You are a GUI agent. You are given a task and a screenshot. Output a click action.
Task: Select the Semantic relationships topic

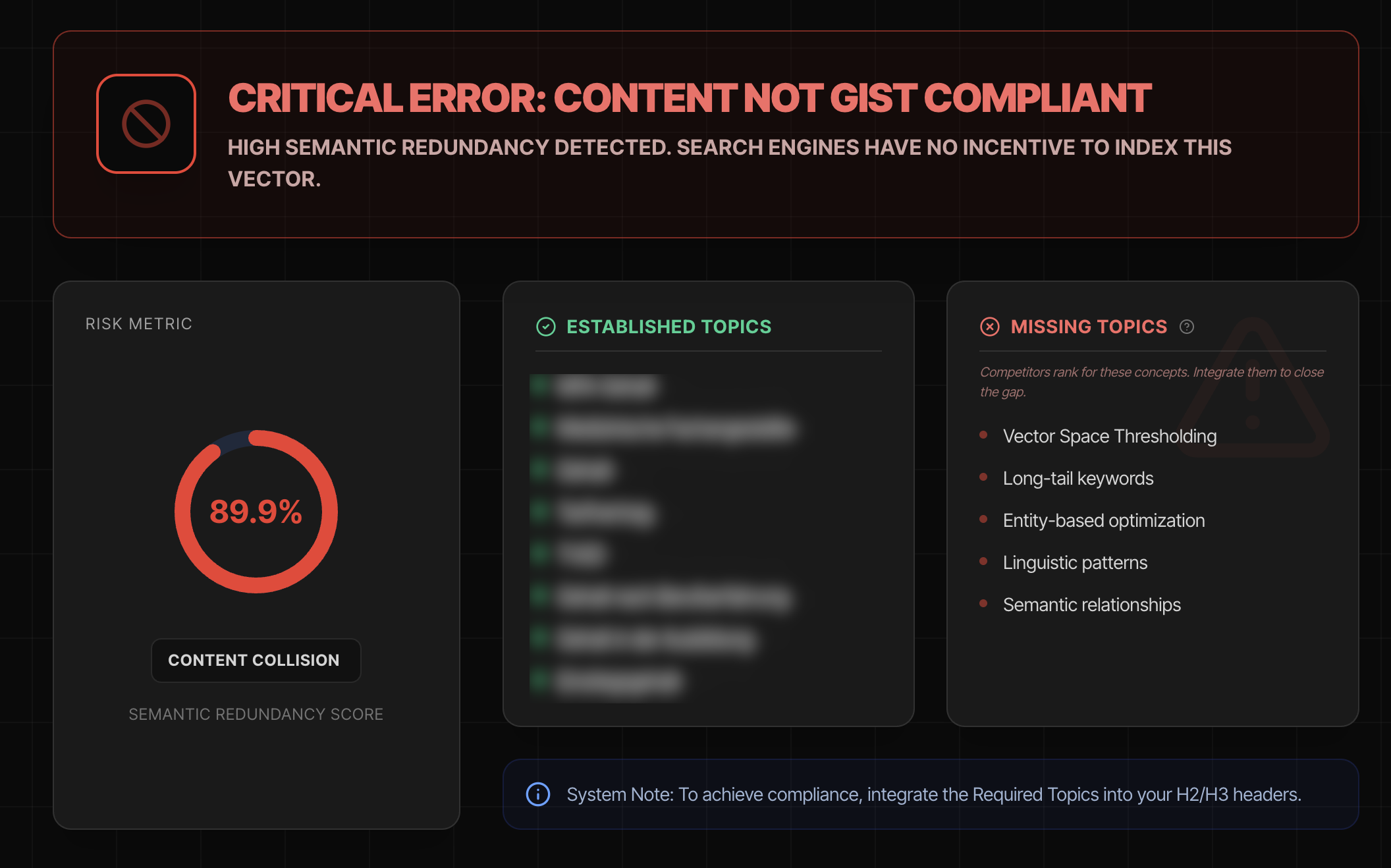coord(1091,605)
